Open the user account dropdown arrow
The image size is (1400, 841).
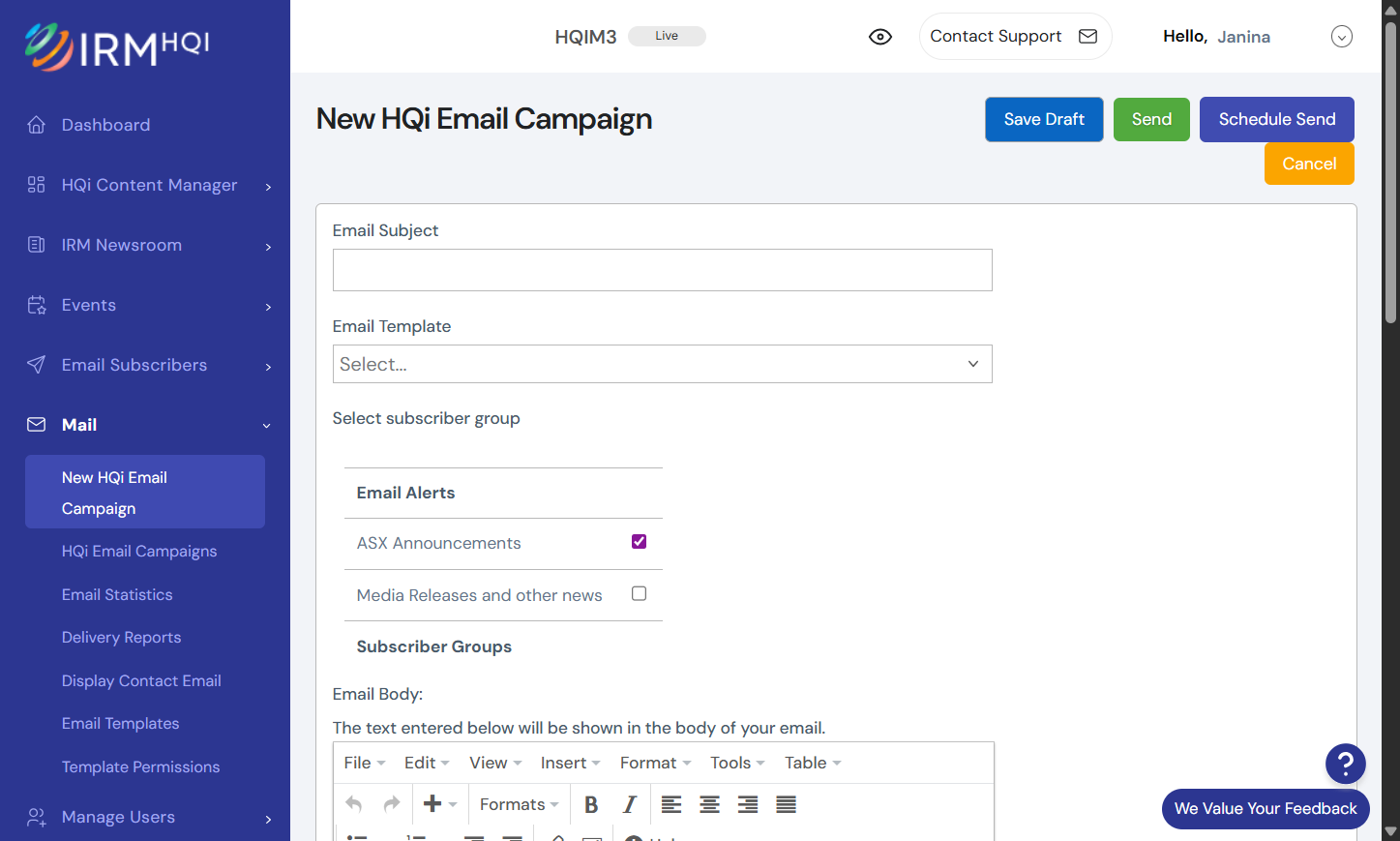[x=1342, y=37]
